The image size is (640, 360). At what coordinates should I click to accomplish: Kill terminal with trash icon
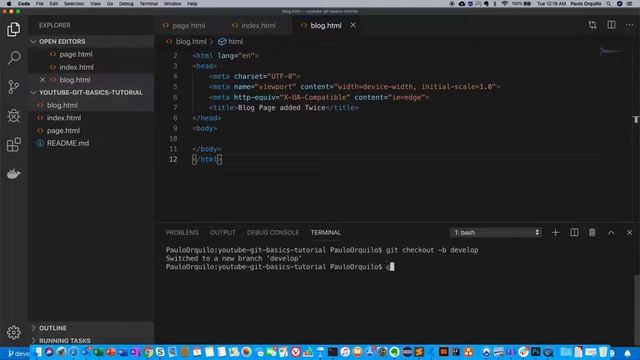pyautogui.click(x=592, y=233)
